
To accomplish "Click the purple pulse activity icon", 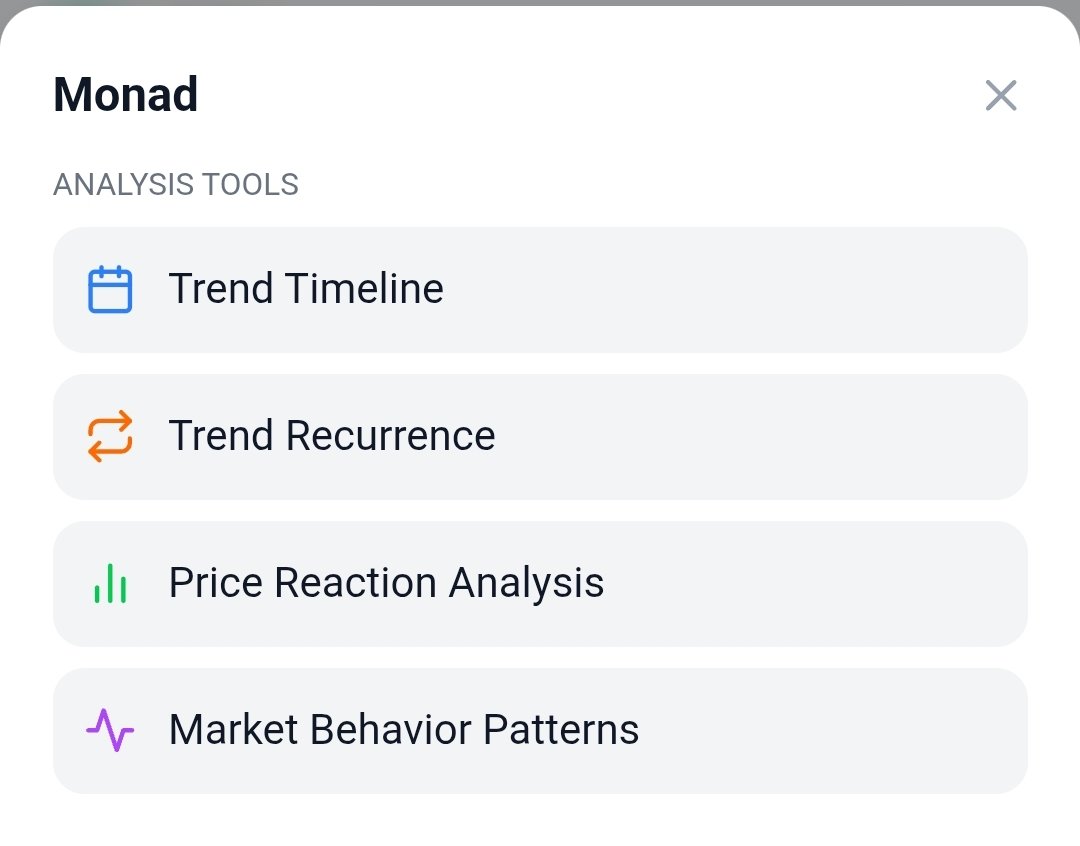I will tap(110, 730).
